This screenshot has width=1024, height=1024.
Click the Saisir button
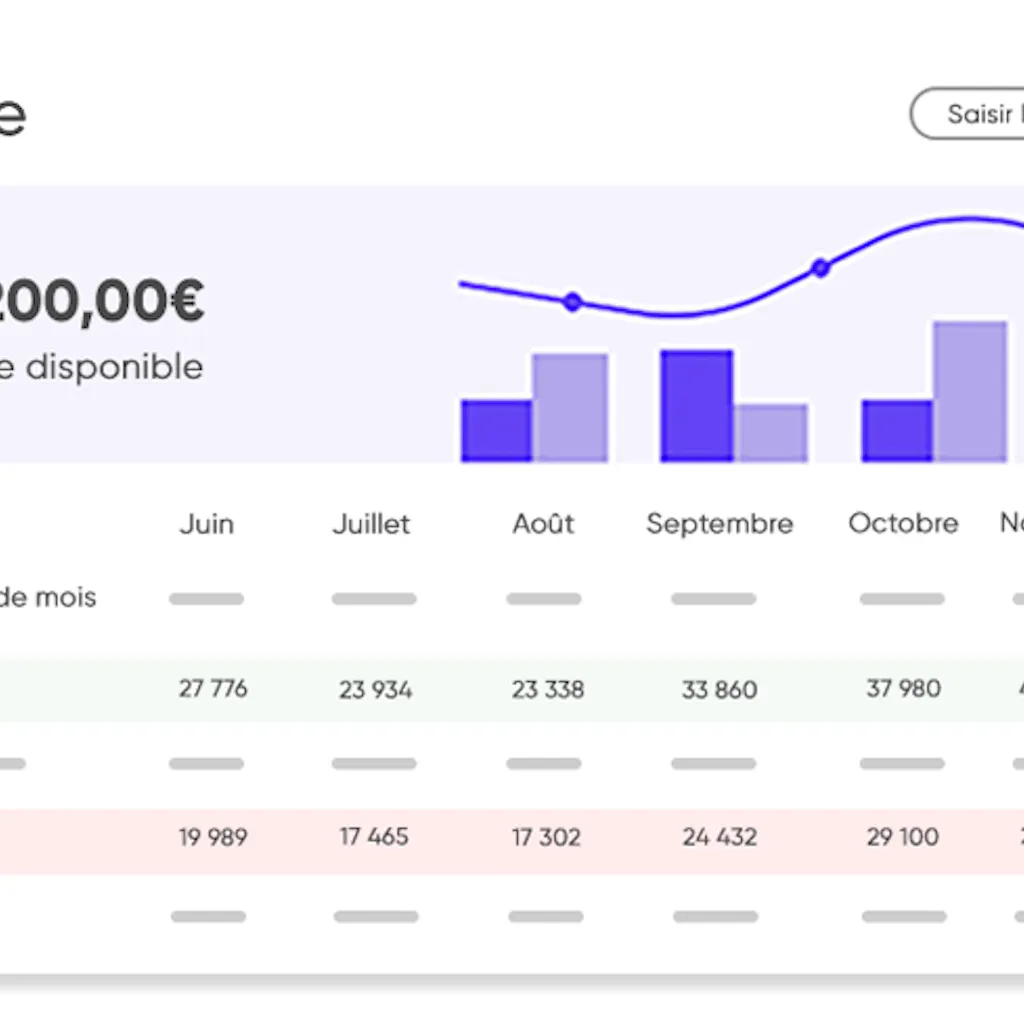968,114
